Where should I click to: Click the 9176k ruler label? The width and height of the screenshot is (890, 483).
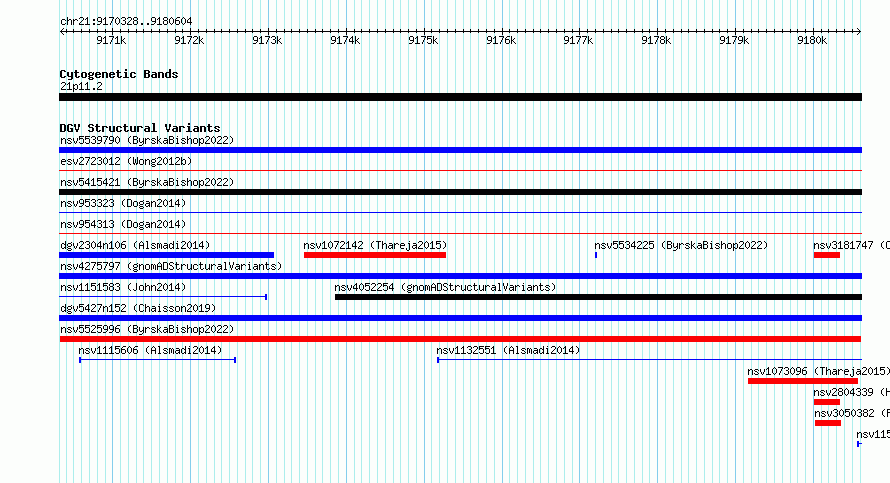(x=501, y=40)
